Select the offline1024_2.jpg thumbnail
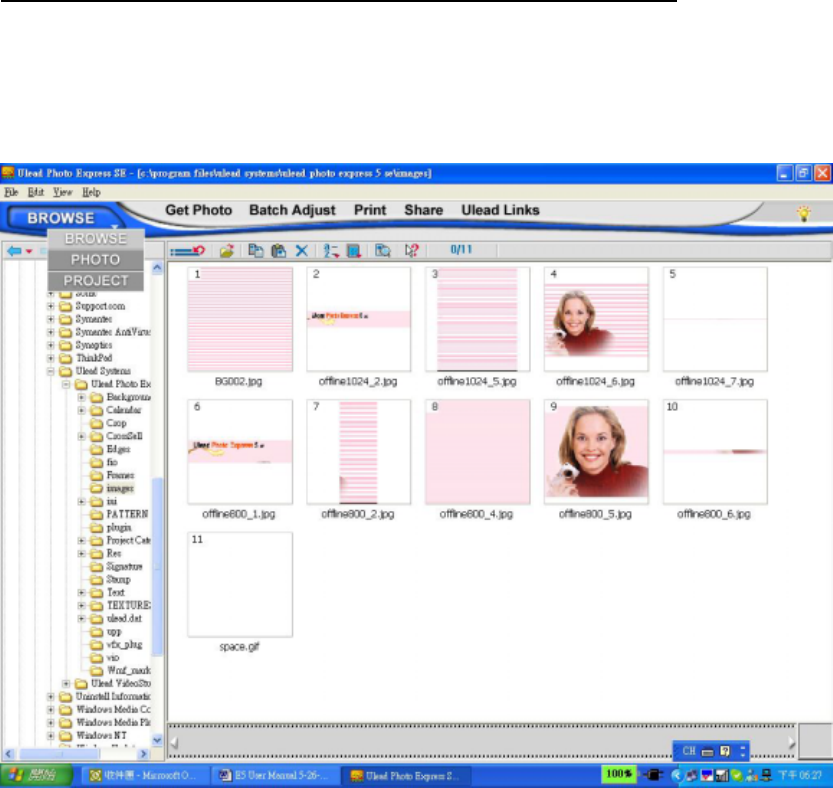The height and width of the screenshot is (788, 833). (x=359, y=319)
